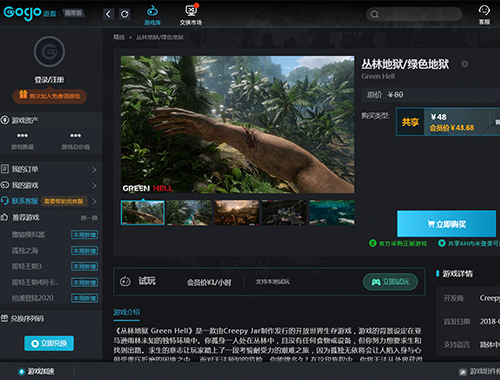Click the 立即兑换 redeem button

(49, 343)
